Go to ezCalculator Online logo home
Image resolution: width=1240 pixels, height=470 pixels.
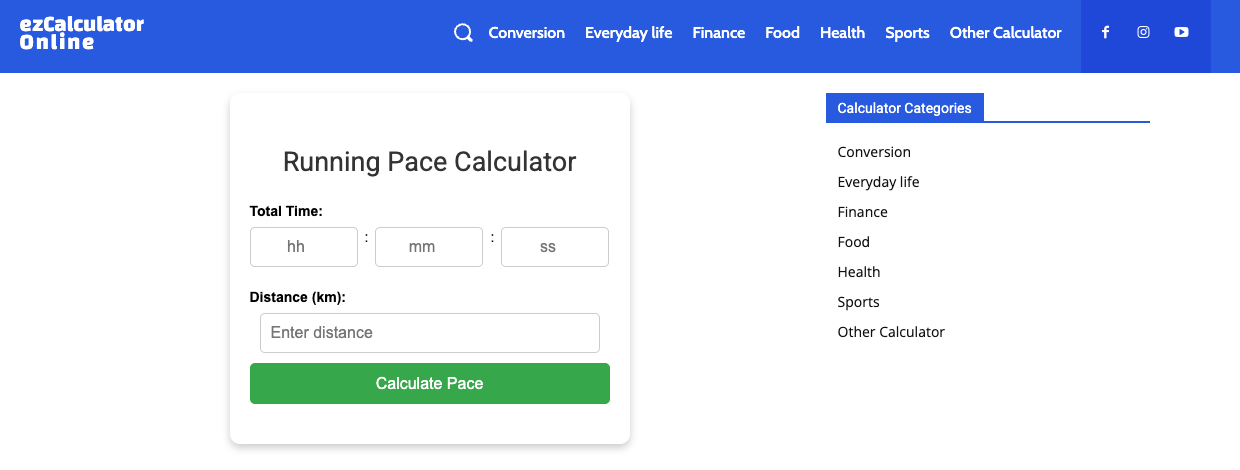tap(82, 33)
